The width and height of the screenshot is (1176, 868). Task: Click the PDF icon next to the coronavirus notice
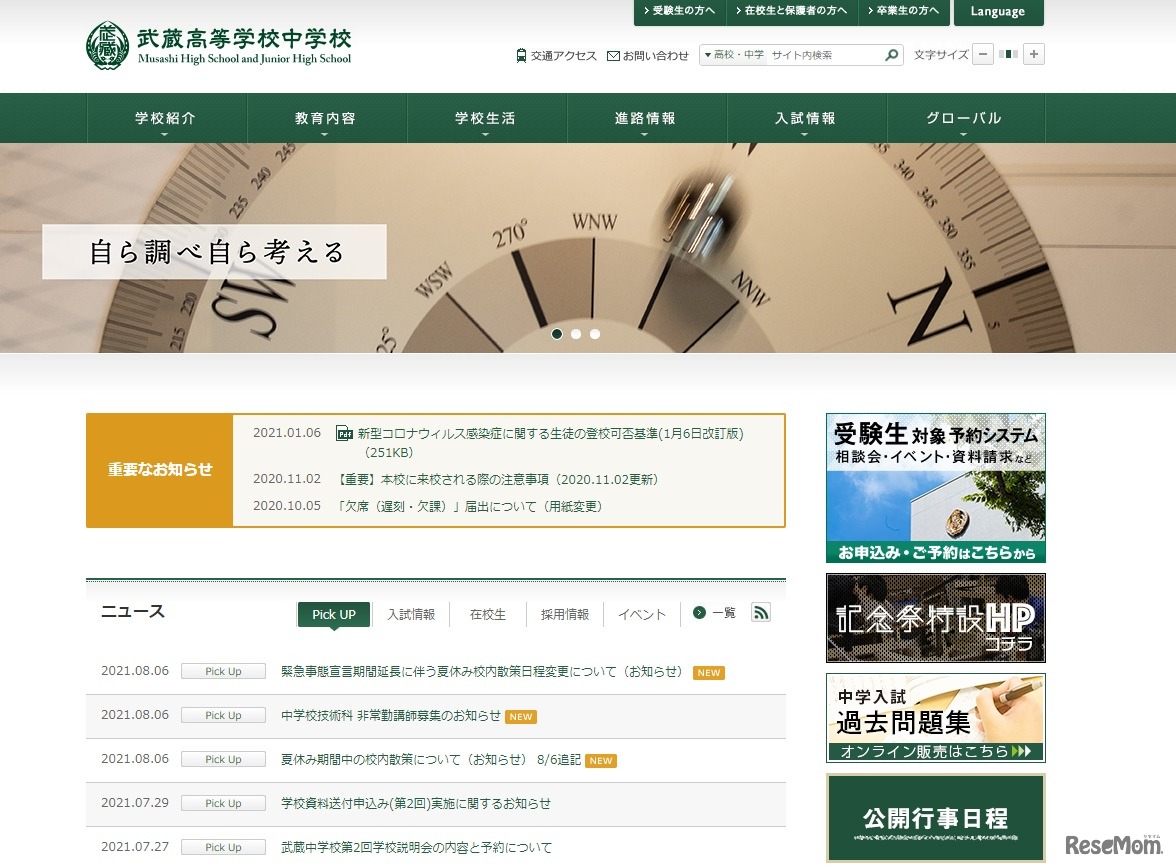344,432
